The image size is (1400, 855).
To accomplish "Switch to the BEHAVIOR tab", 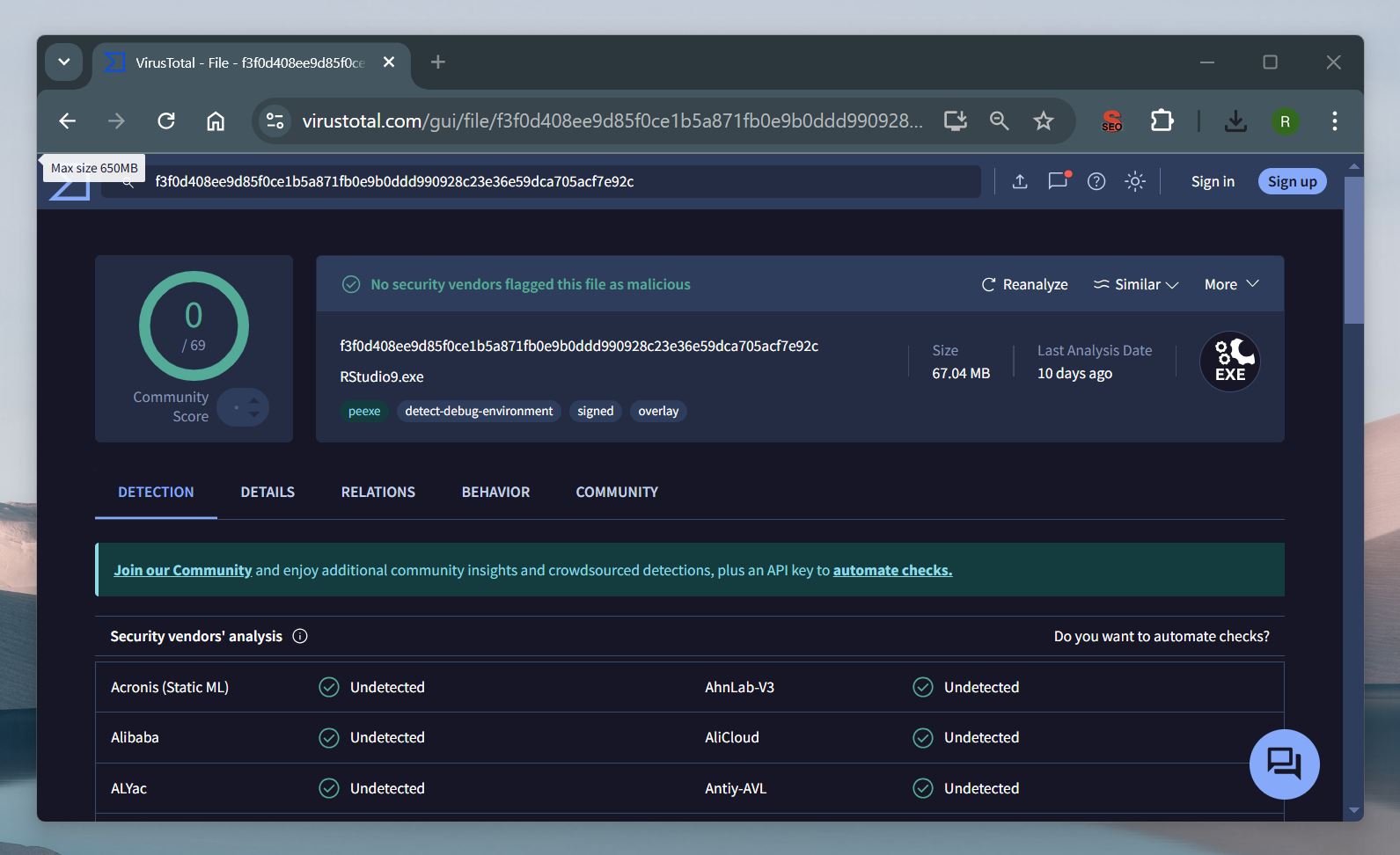I will (496, 492).
